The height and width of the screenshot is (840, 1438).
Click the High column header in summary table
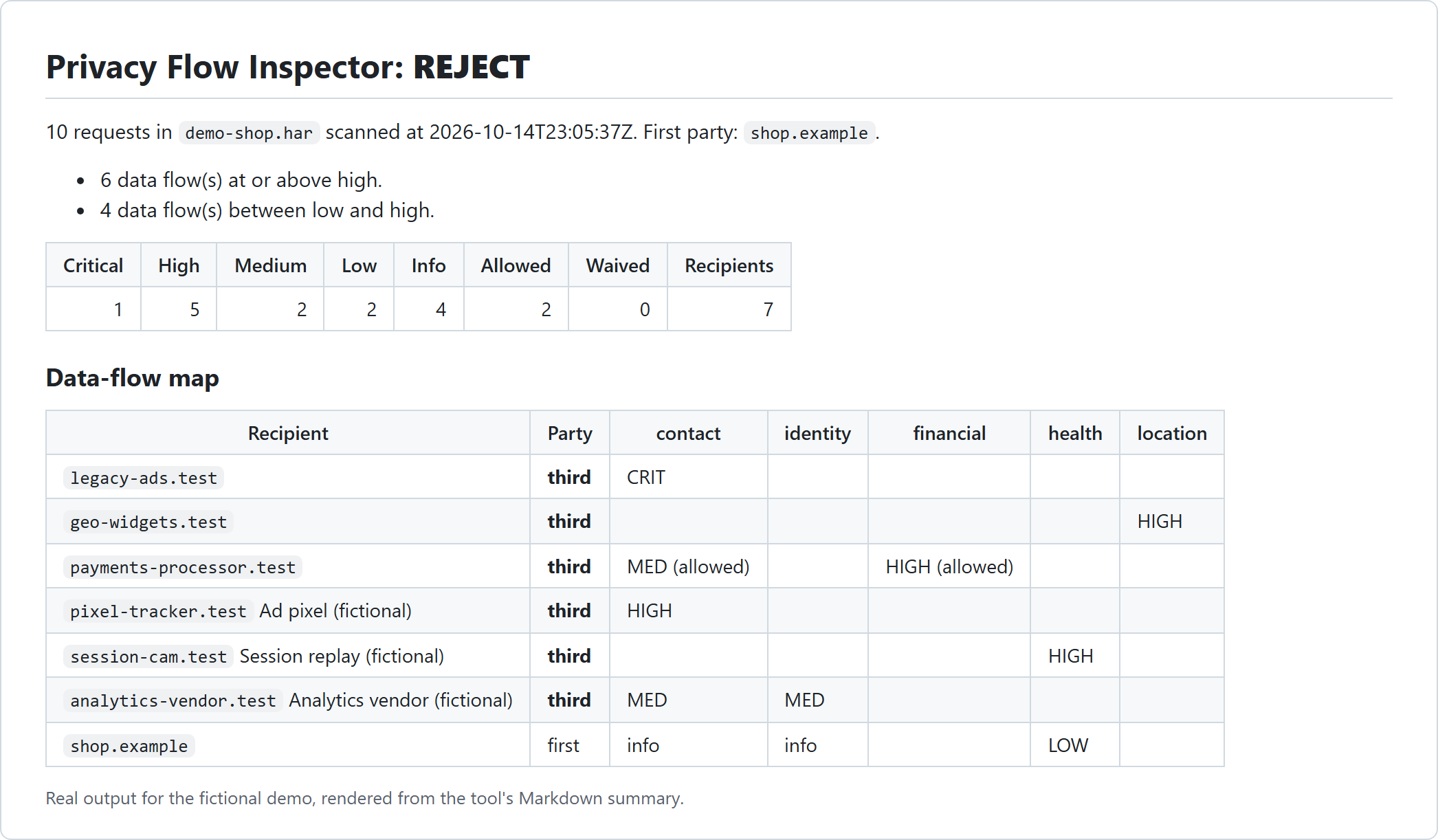(x=179, y=265)
